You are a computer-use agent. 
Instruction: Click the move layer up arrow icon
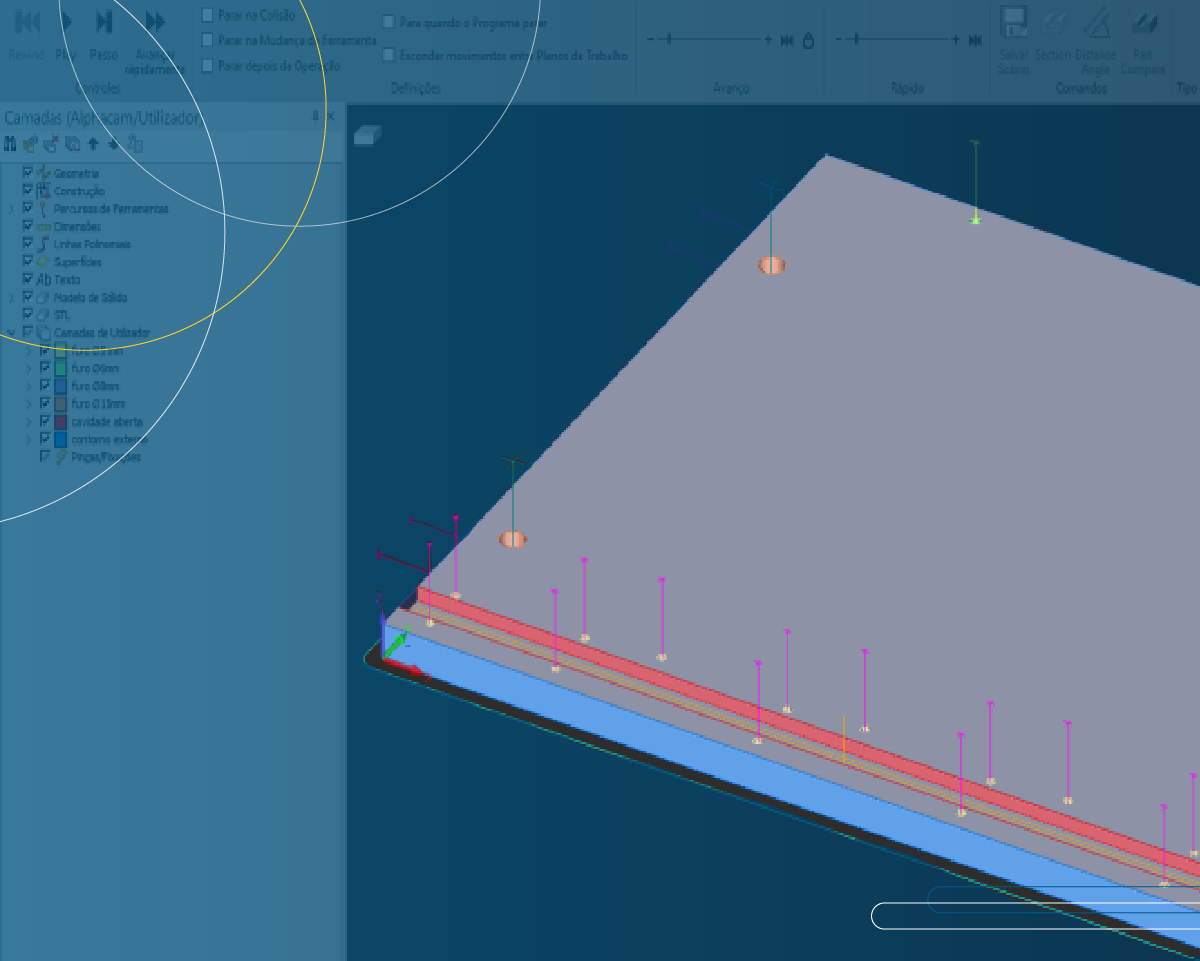[93, 144]
